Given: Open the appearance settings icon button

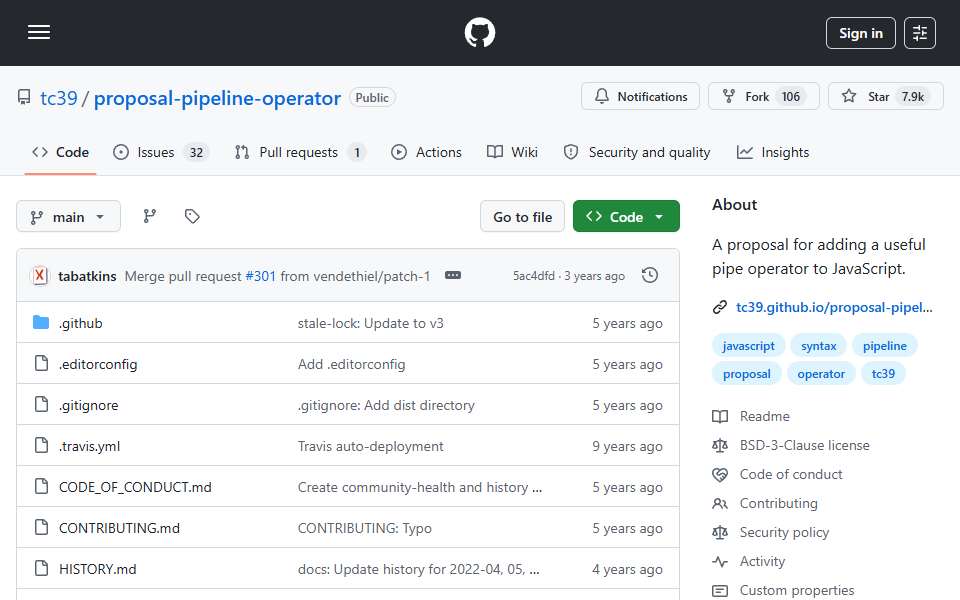Looking at the screenshot, I should (920, 33).
